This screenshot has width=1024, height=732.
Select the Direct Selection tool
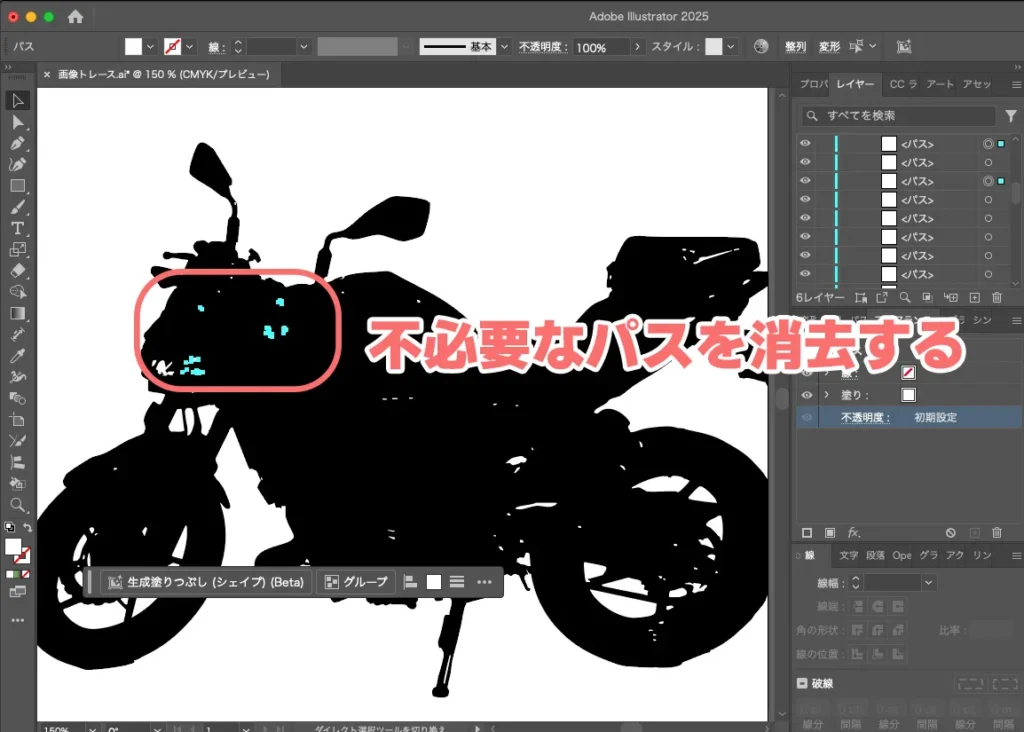pos(17,122)
